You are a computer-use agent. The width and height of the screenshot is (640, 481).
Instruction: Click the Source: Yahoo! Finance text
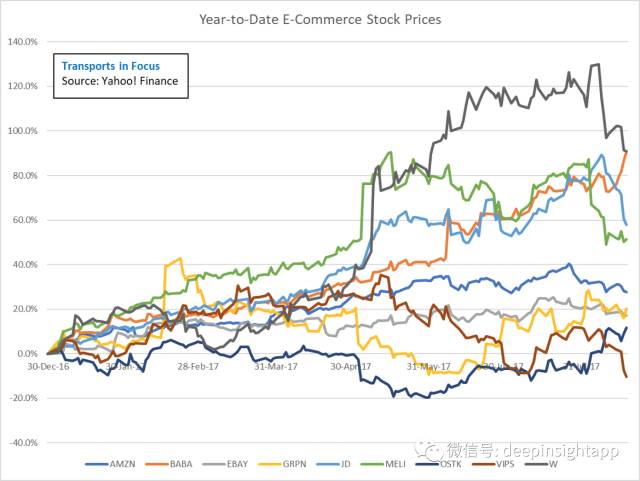120,81
